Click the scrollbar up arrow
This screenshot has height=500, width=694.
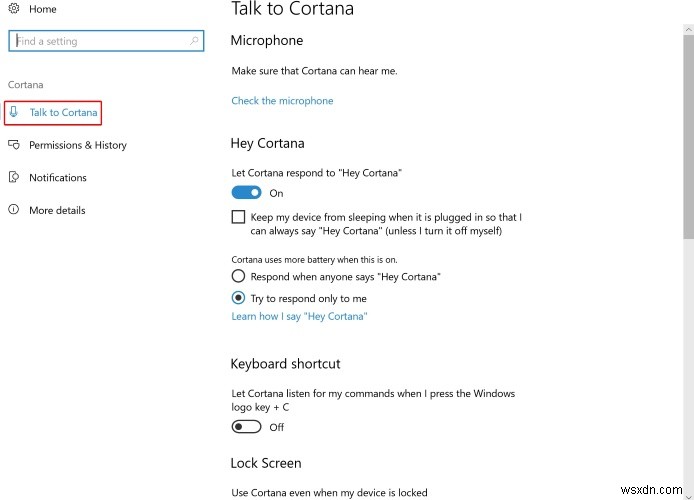(688, 30)
